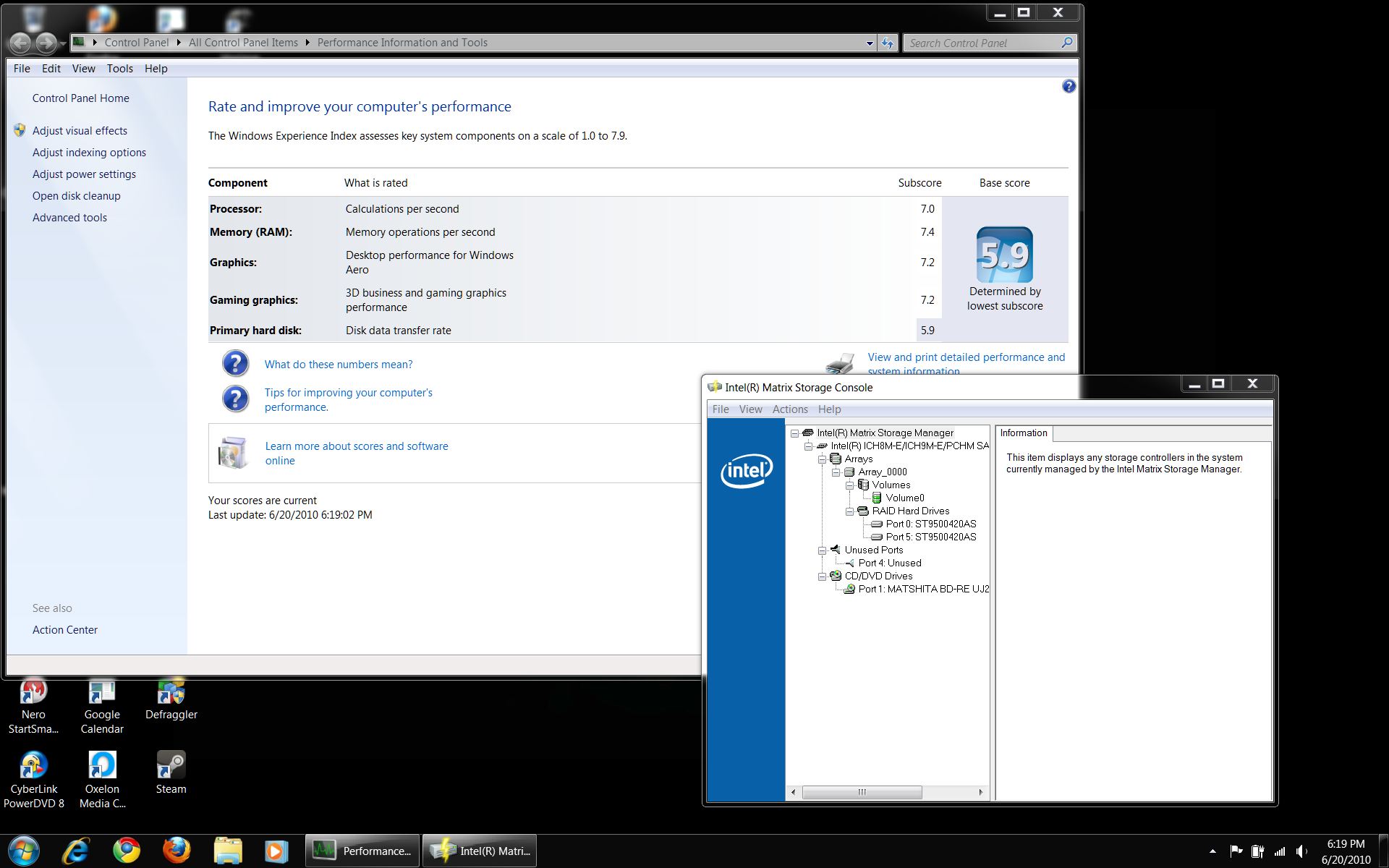The height and width of the screenshot is (868, 1389).
Task: Select Port 5: ST9500420AS drive
Action: click(931, 537)
